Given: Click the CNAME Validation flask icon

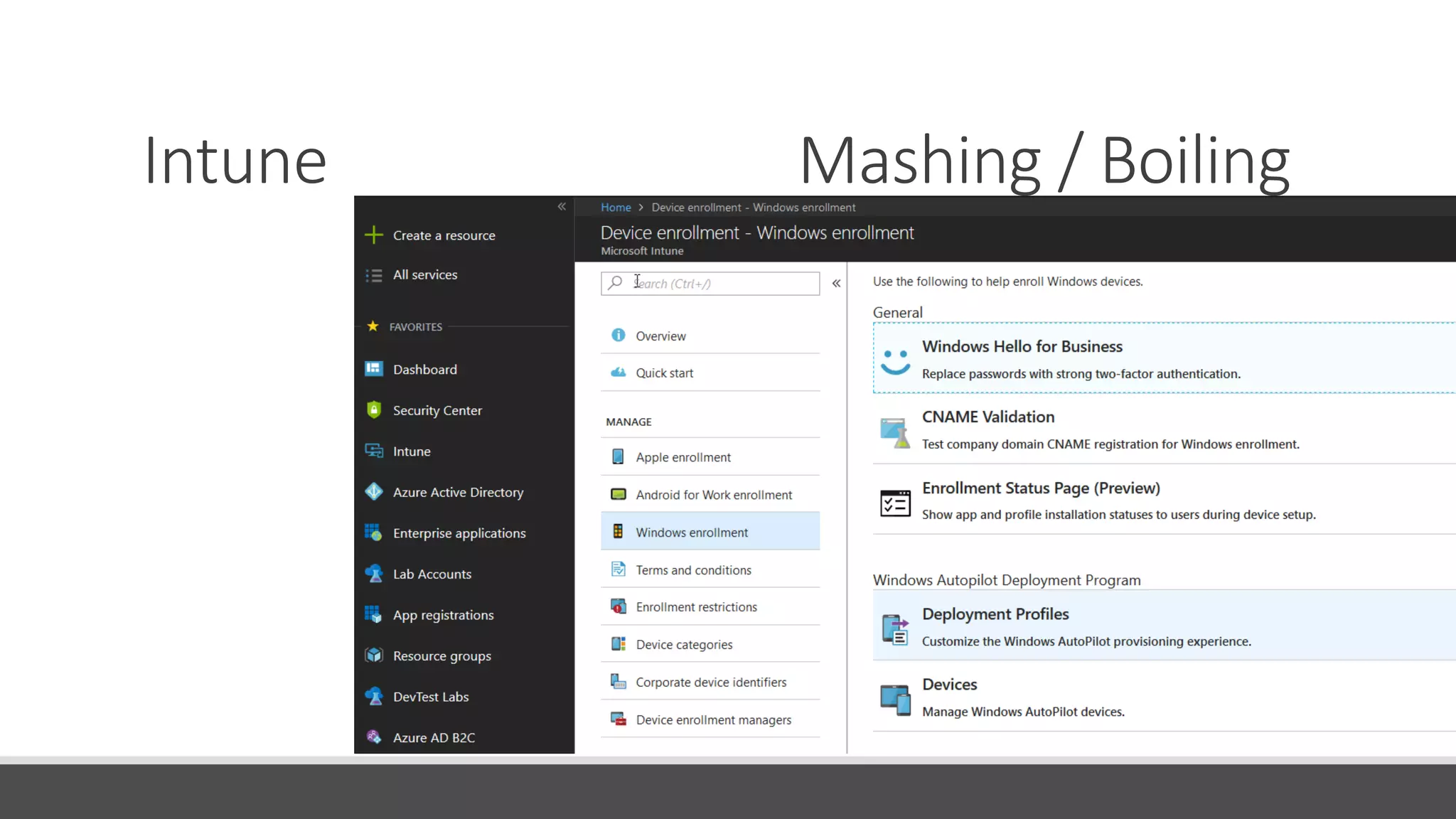Looking at the screenshot, I should pyautogui.click(x=895, y=432).
